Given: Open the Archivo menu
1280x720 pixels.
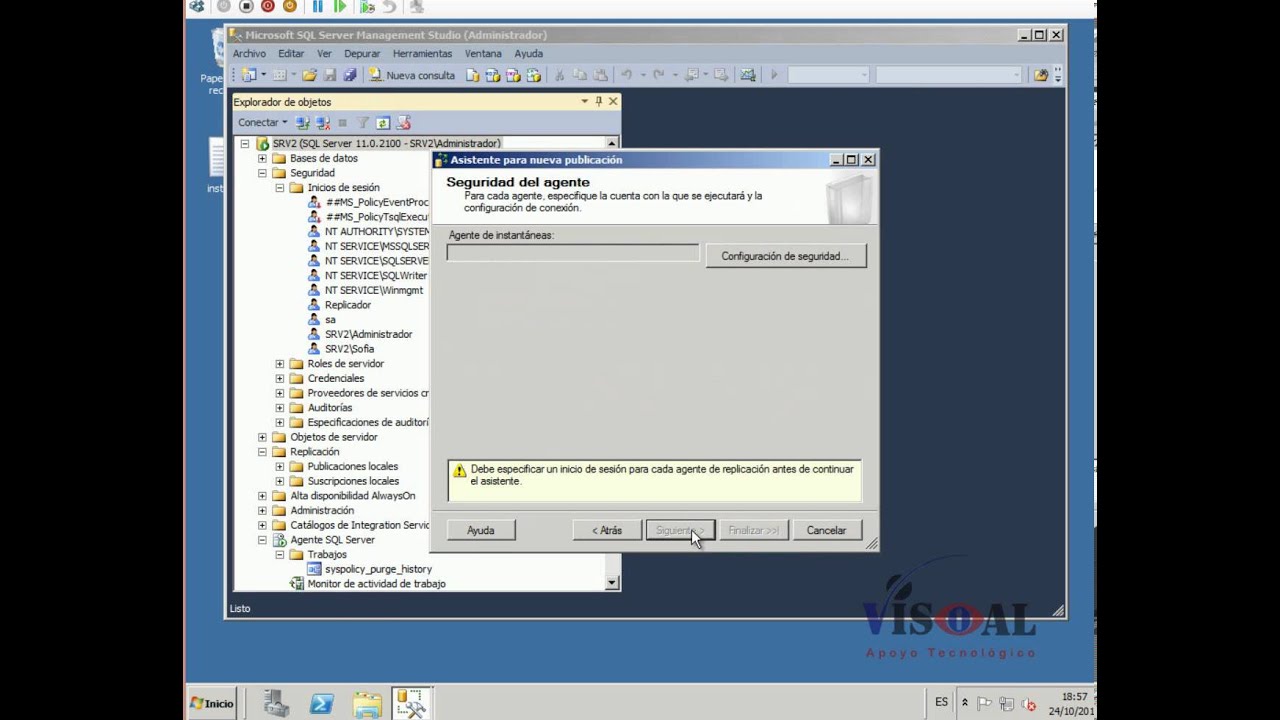Looking at the screenshot, I should click(249, 54).
